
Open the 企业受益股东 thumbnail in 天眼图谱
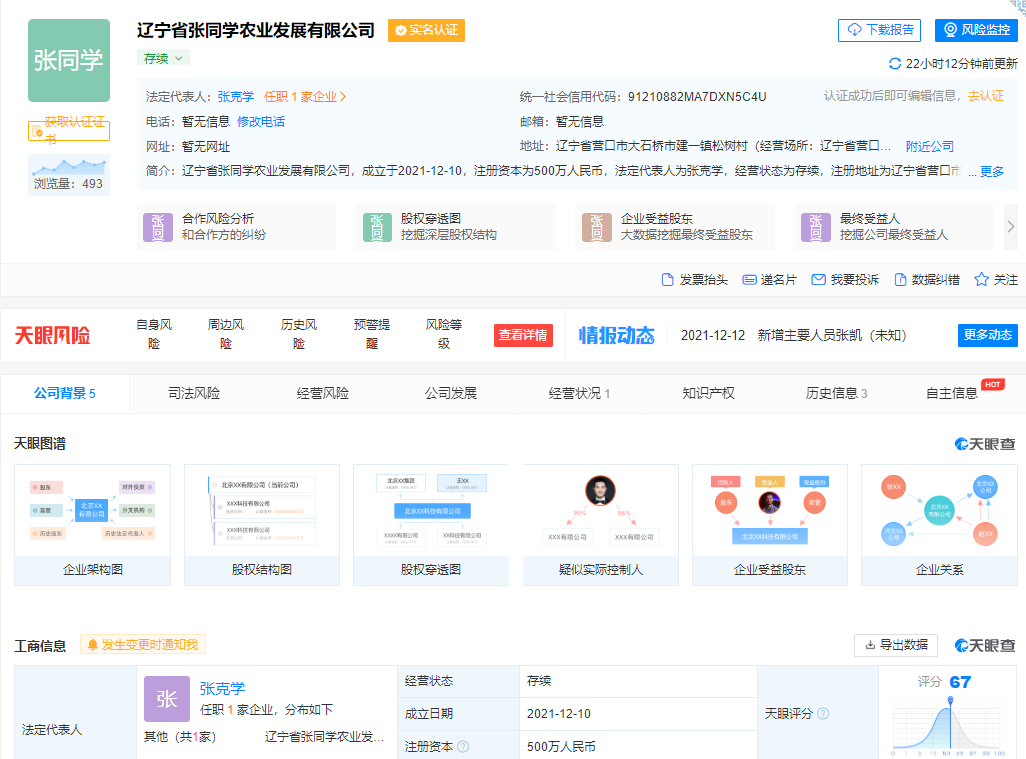pyautogui.click(x=770, y=525)
